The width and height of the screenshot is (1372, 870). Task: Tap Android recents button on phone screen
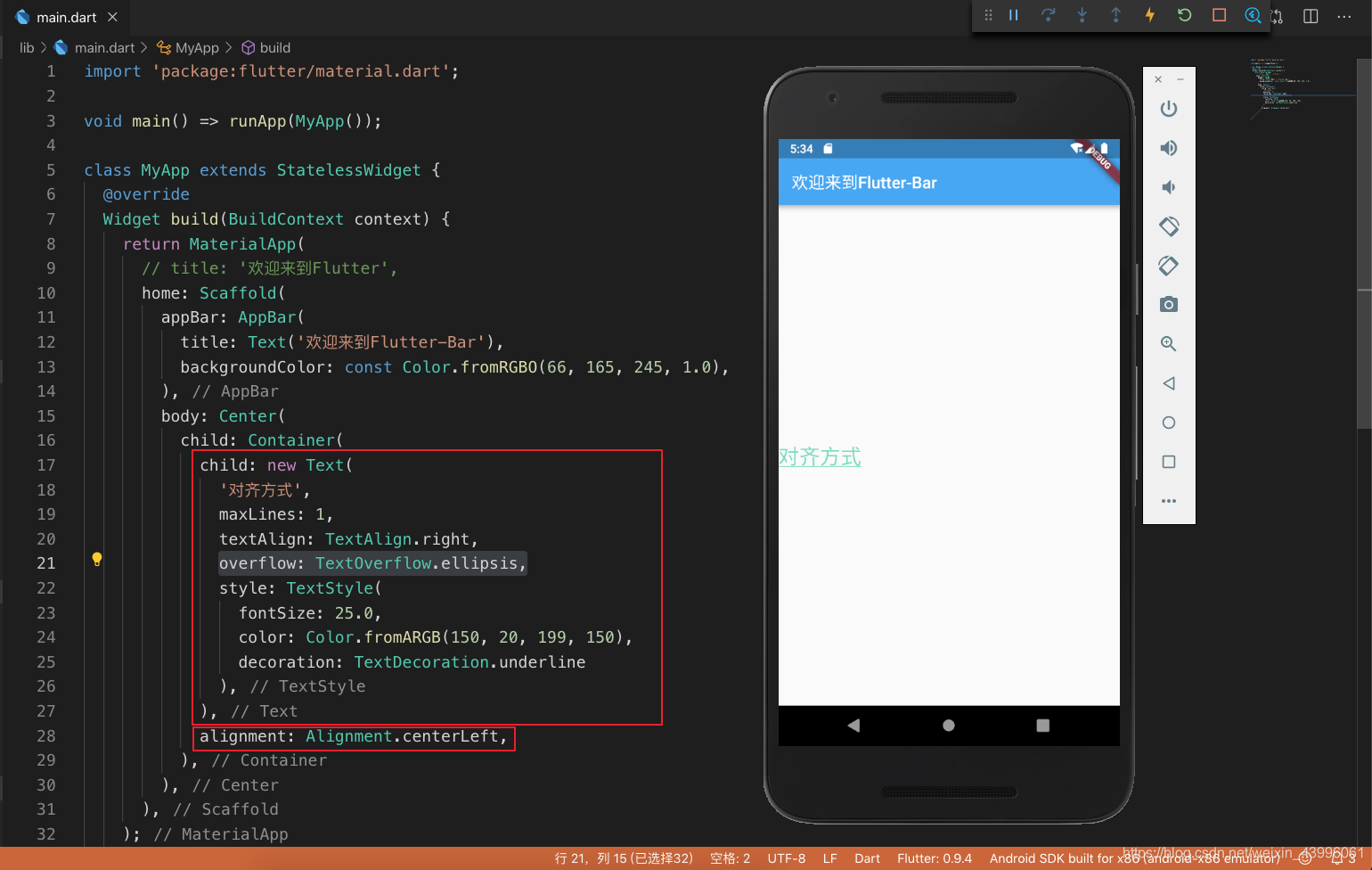[x=1043, y=726]
